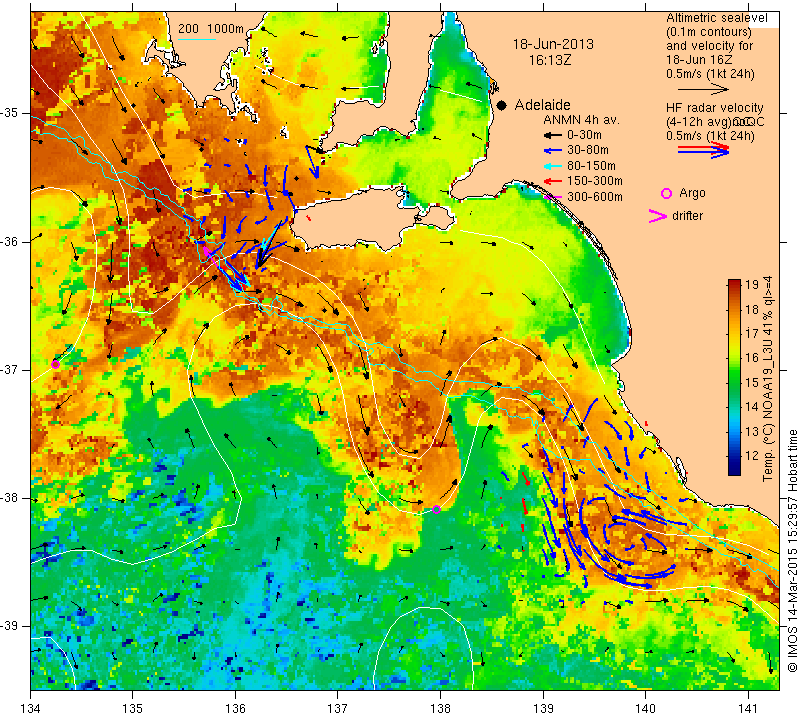
Task: Click the '0.5m/s (1kt 24h)' text under altimetric legend
Action: point(710,73)
